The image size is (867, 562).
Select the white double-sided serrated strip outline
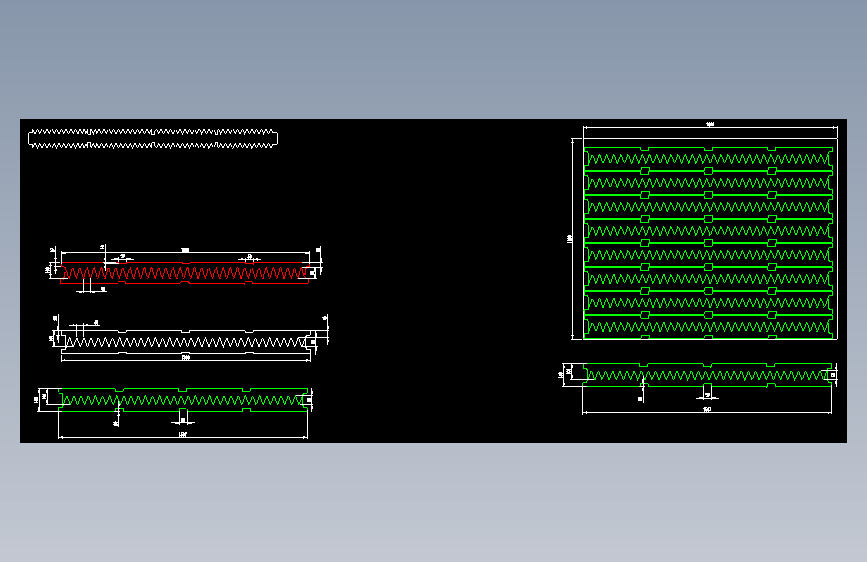pyautogui.click(x=153, y=139)
